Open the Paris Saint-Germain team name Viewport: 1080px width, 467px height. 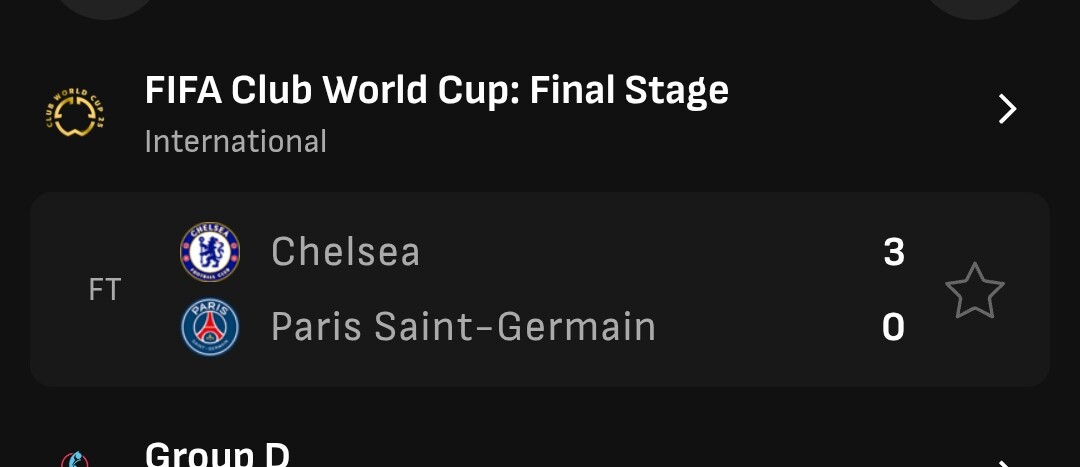[464, 326]
